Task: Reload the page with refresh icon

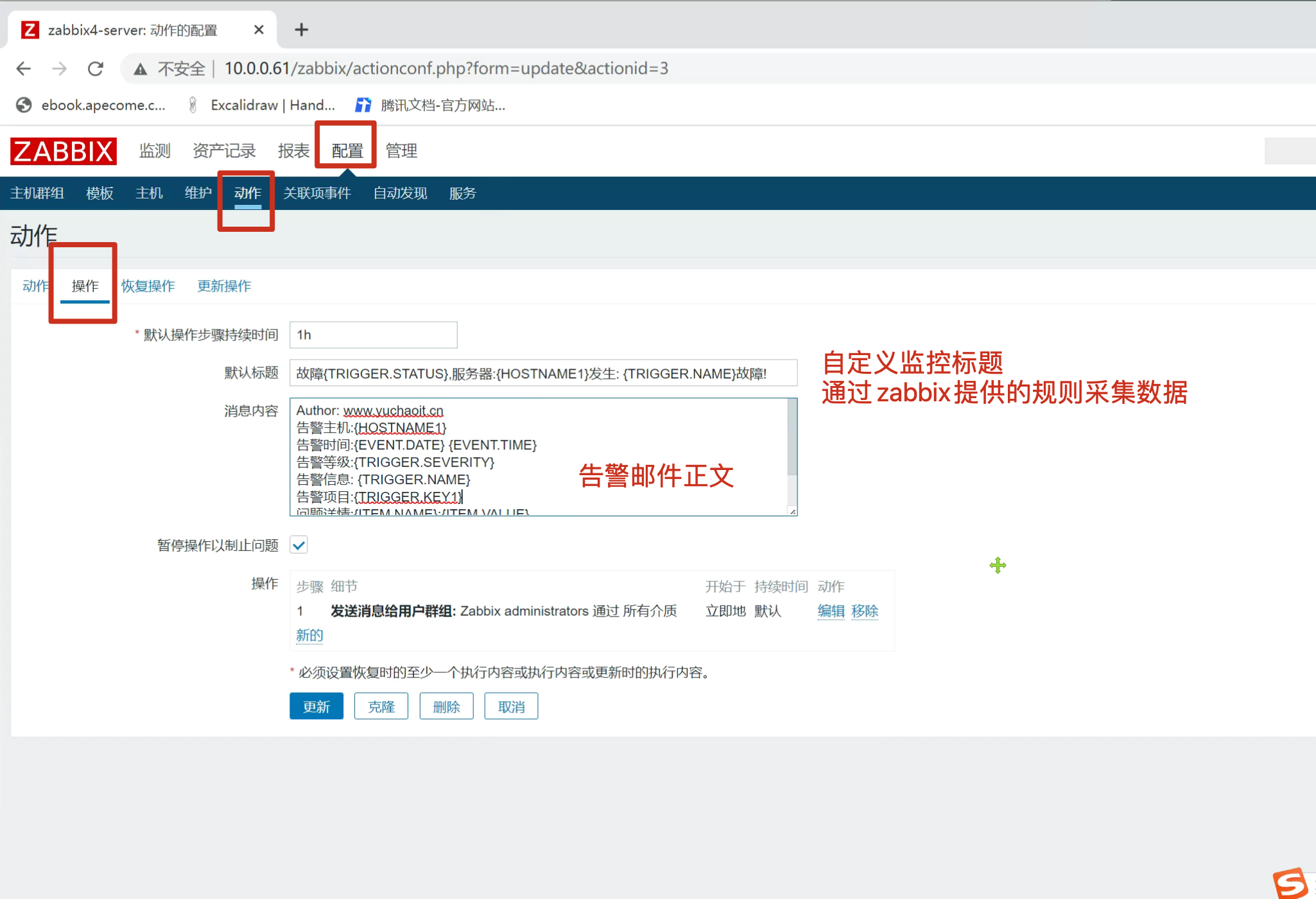Action: click(x=96, y=69)
